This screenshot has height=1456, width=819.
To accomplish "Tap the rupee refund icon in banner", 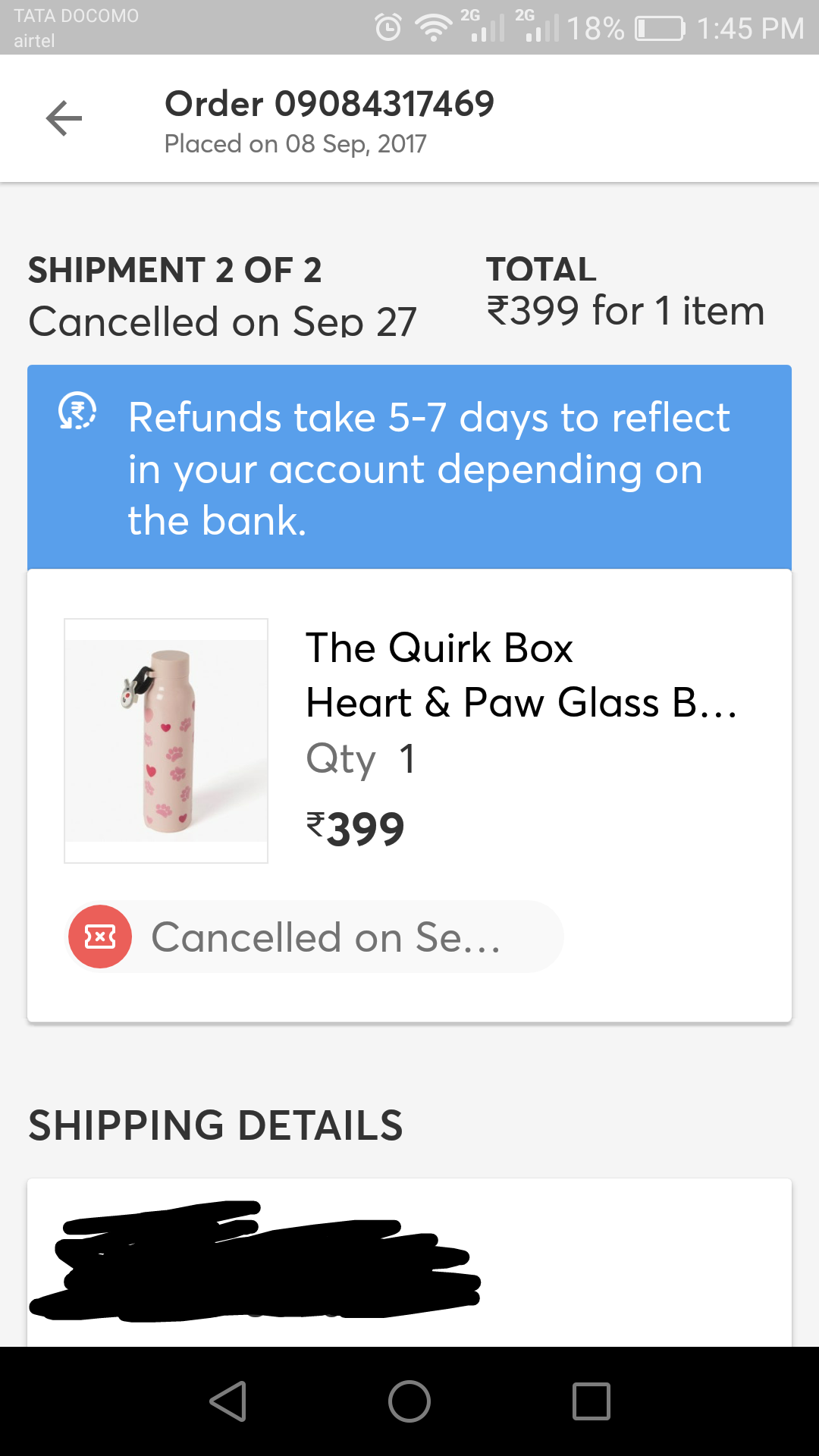I will point(77,412).
